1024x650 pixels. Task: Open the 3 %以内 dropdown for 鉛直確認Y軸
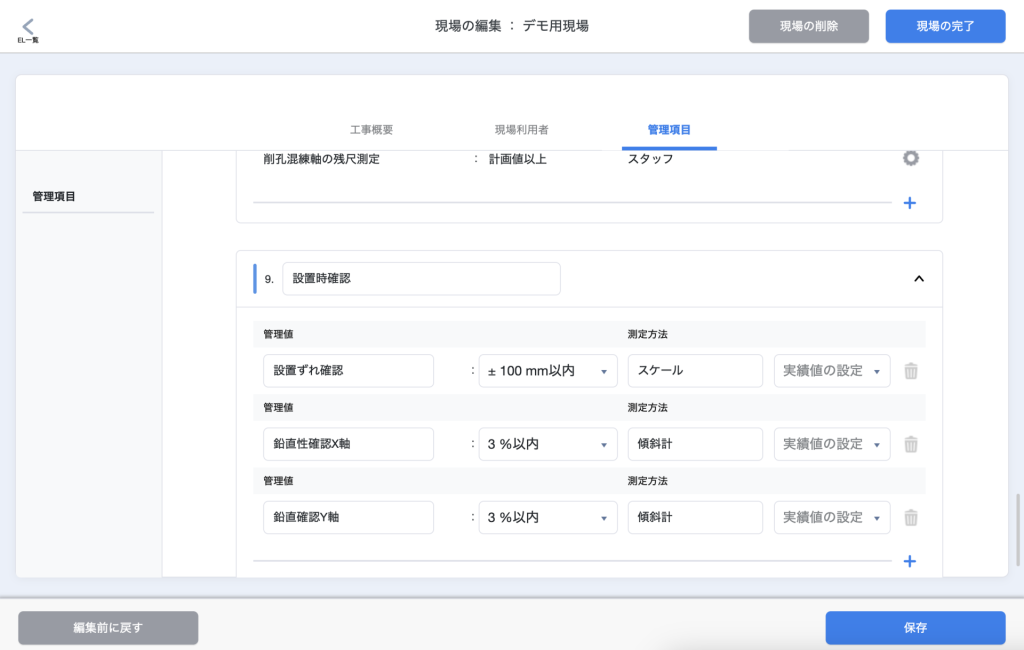pos(547,518)
